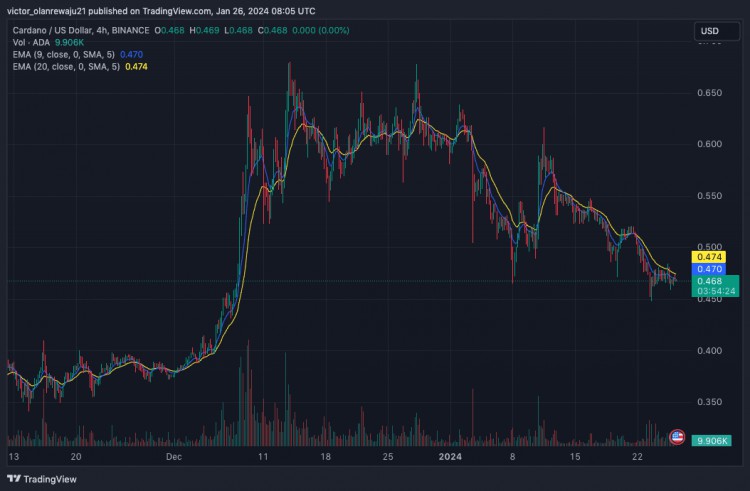Click the Dec label on time axis
750x491 pixels.
click(174, 457)
